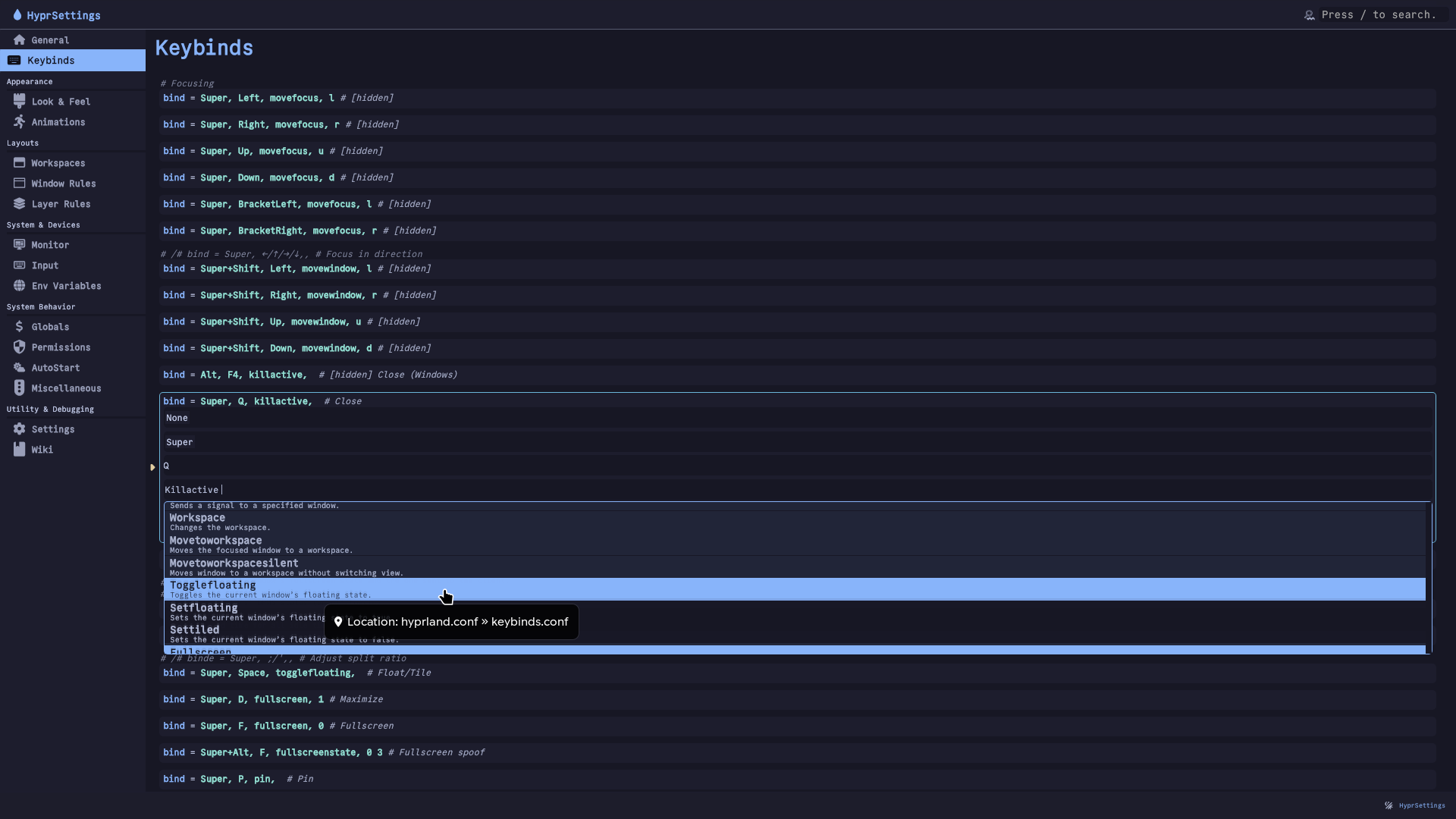Click the Animations running figure icon
Screen dimensions: 1456x819
pos(20,121)
